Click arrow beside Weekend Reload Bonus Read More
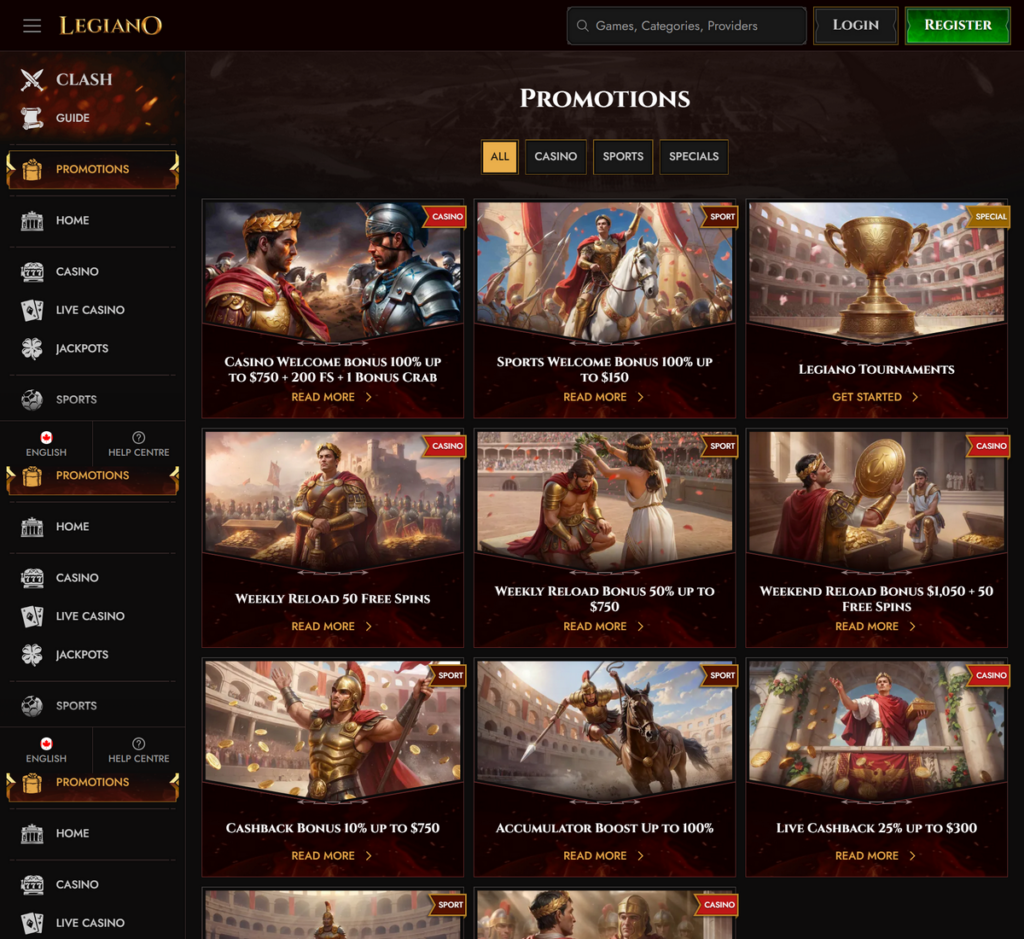 coord(912,626)
